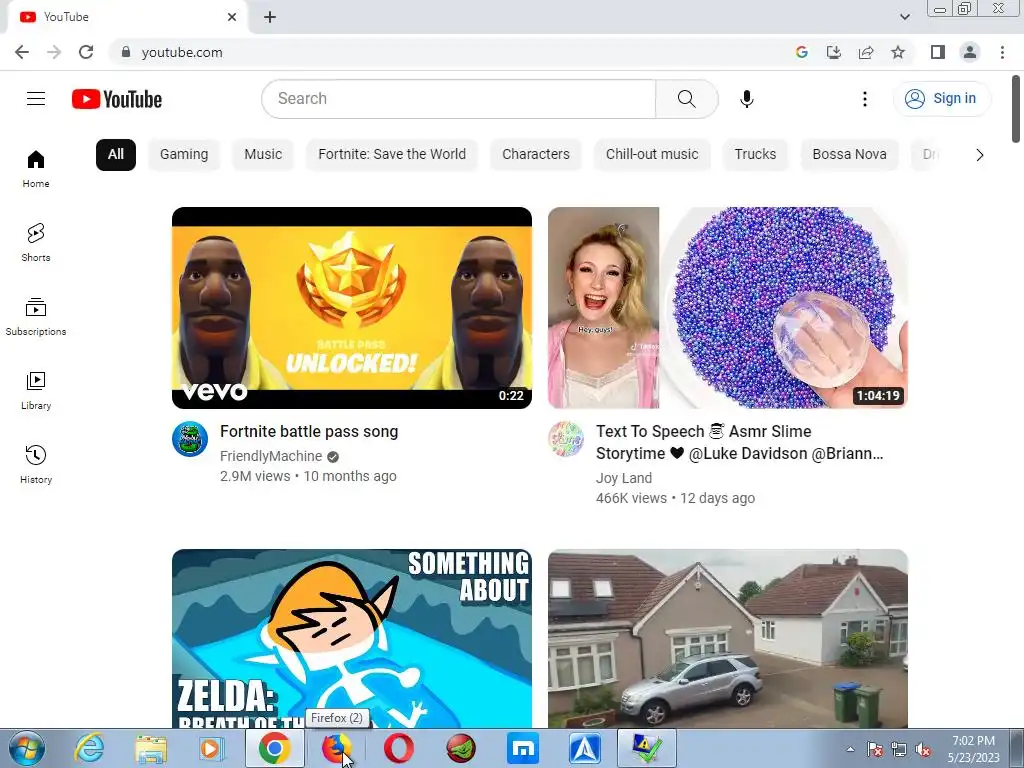Open Subscriptions in sidebar

36,316
